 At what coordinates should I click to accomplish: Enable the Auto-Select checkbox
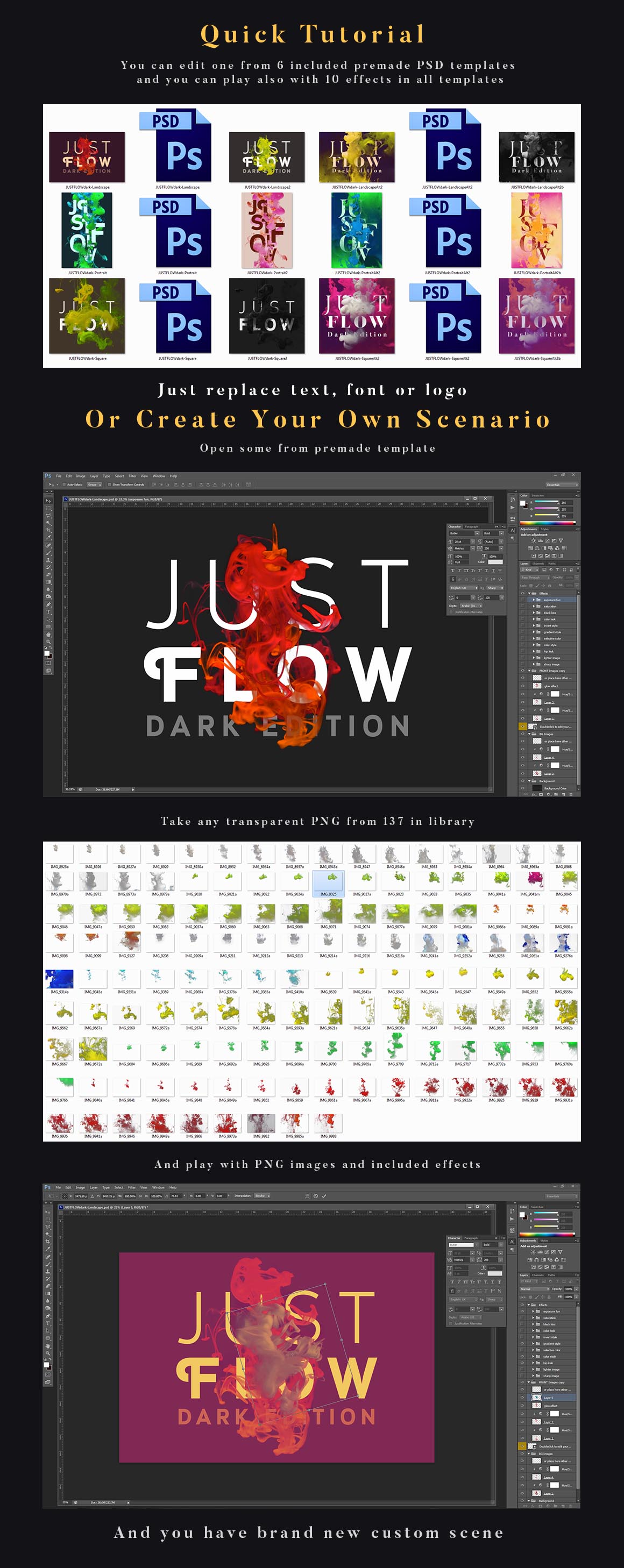pyautogui.click(x=65, y=484)
